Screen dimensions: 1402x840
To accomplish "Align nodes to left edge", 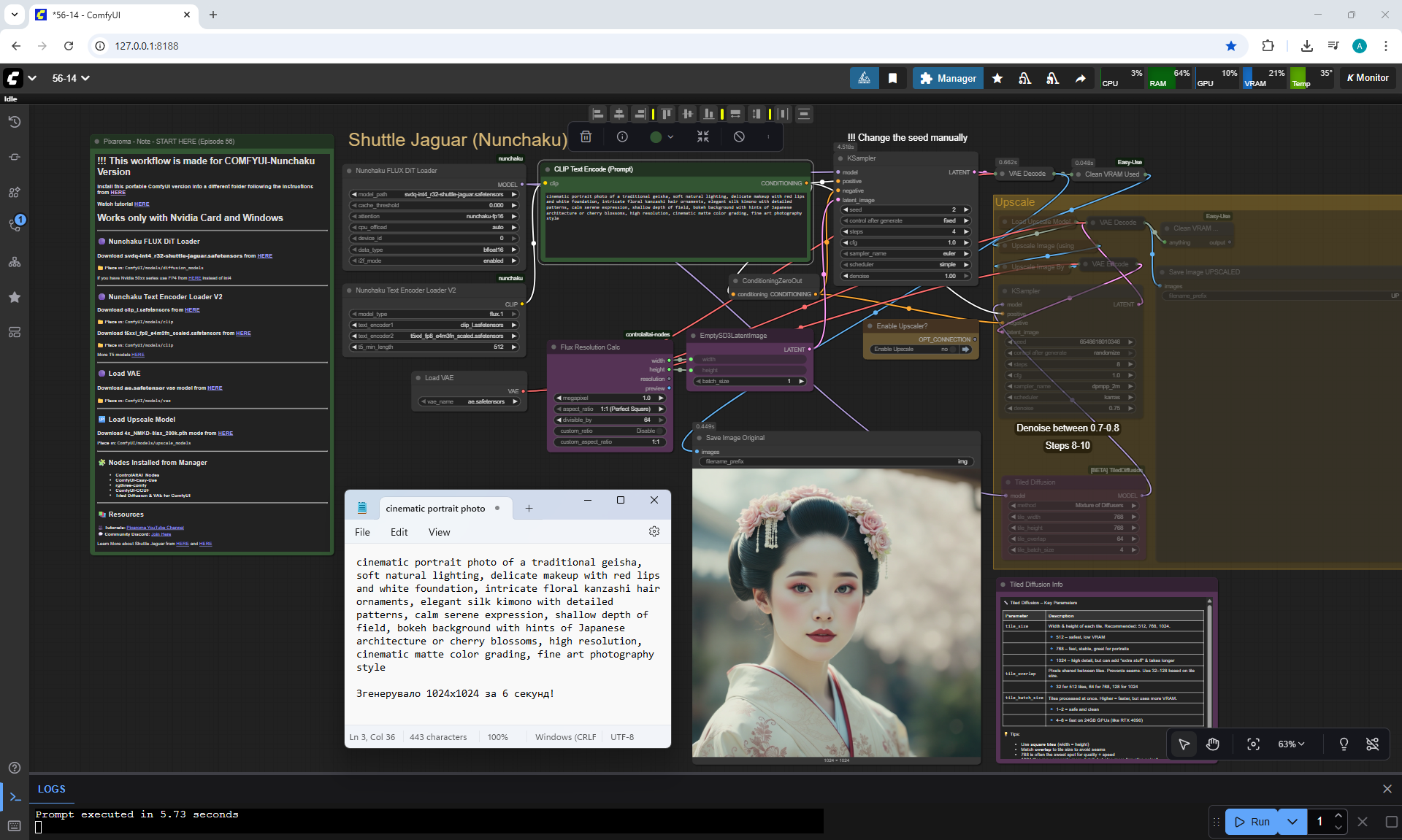I will [x=598, y=114].
